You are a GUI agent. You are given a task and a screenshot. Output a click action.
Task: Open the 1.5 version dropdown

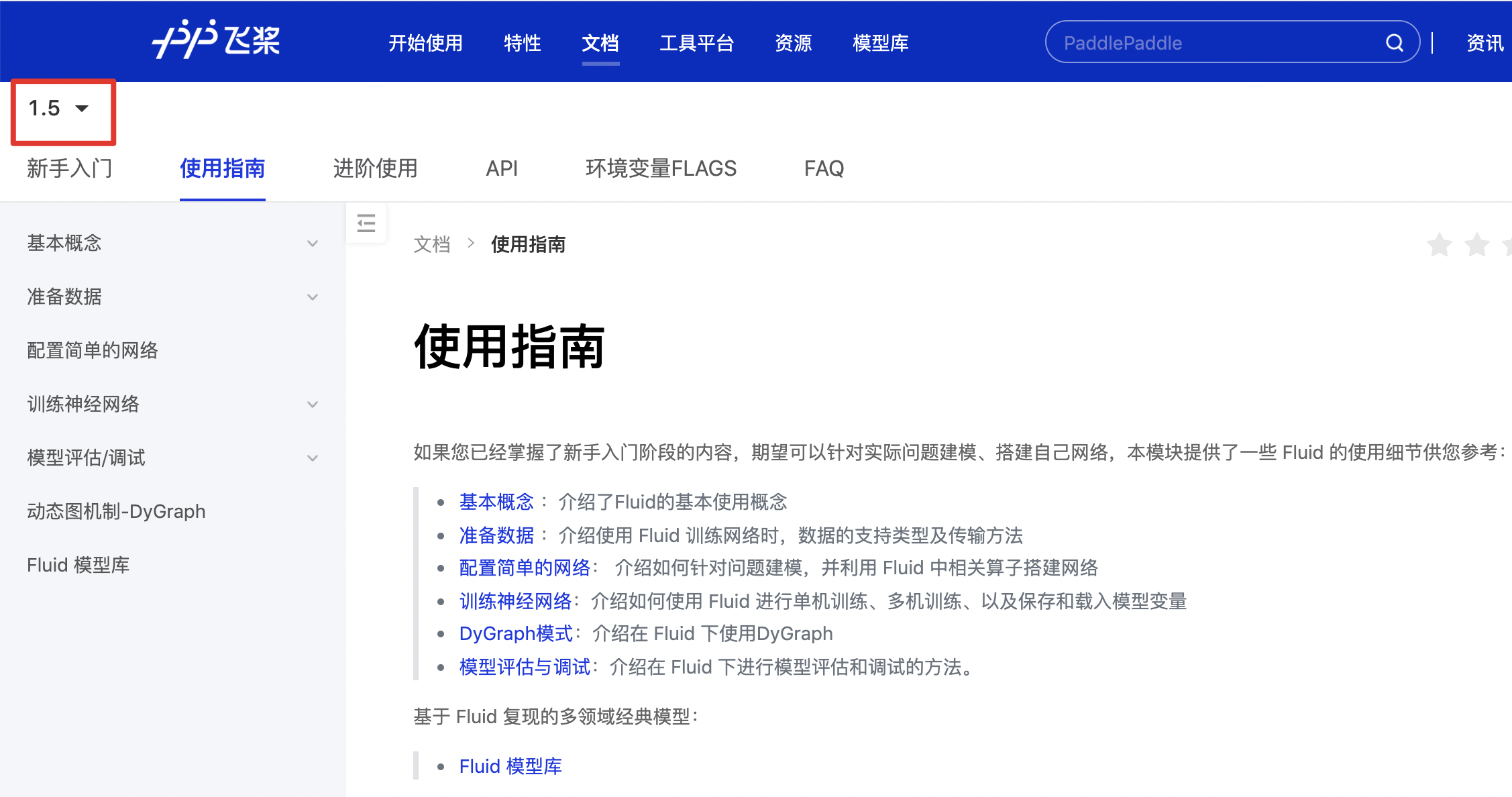[x=59, y=109]
